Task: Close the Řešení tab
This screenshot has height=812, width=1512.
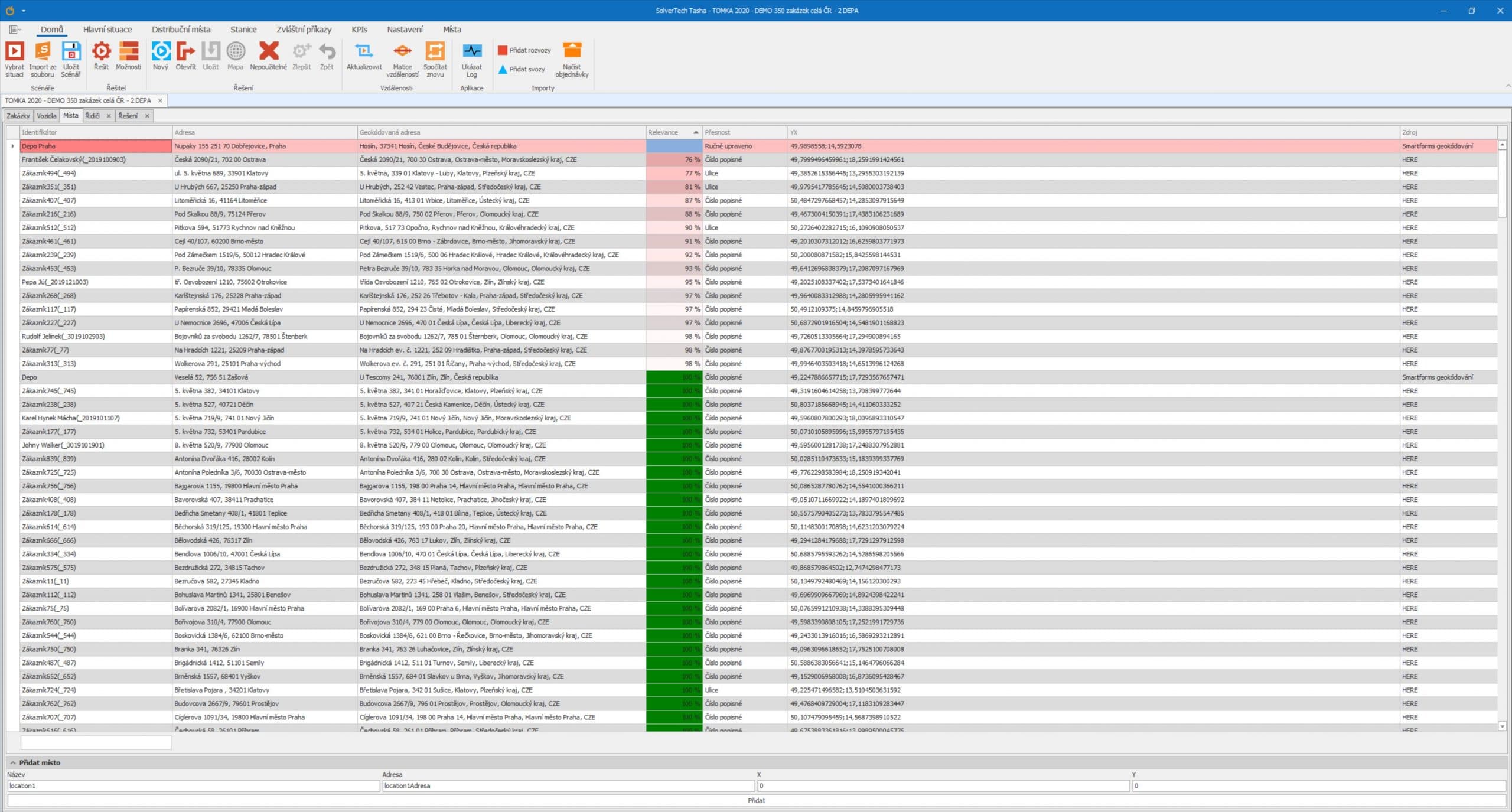Action: [x=147, y=116]
